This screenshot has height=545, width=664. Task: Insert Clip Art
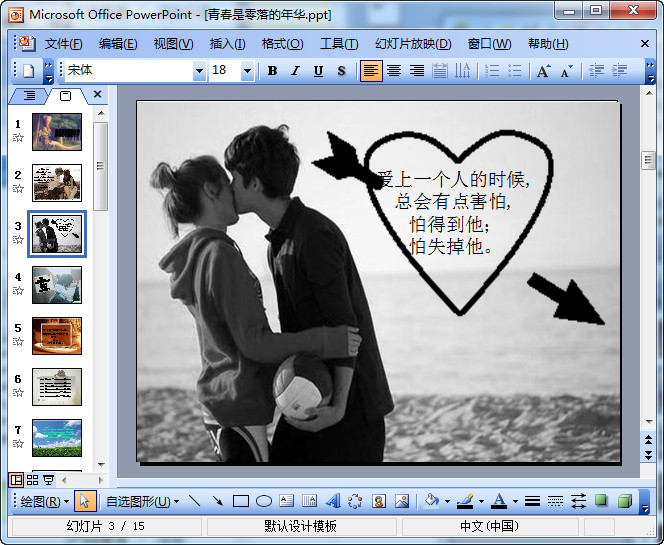point(379,501)
